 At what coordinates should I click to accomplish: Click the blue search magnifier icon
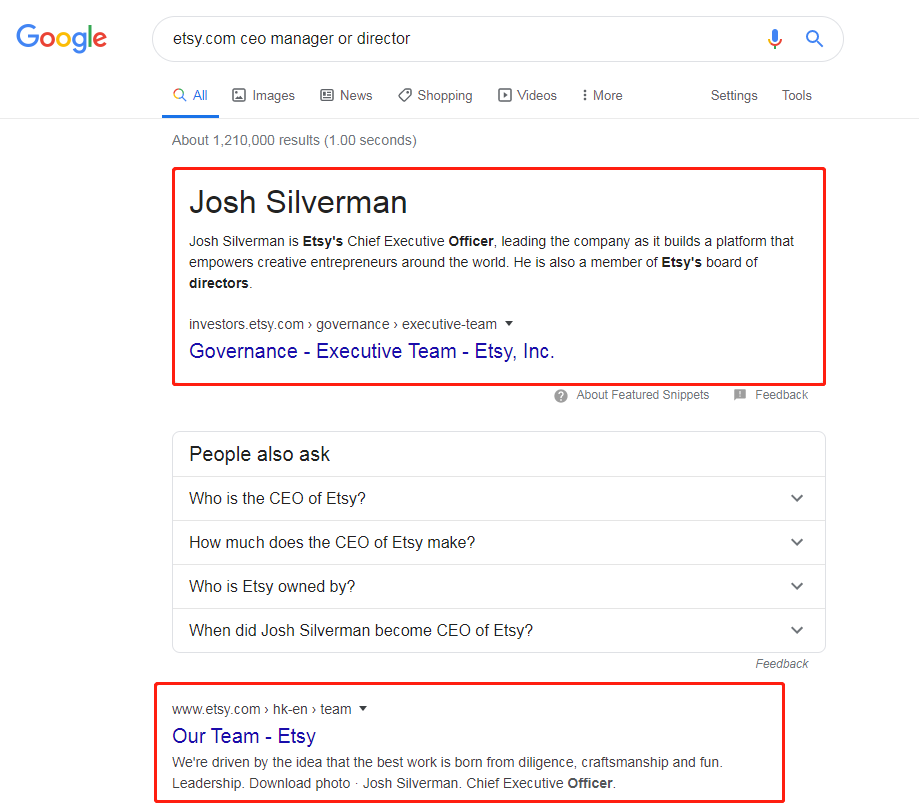click(814, 39)
